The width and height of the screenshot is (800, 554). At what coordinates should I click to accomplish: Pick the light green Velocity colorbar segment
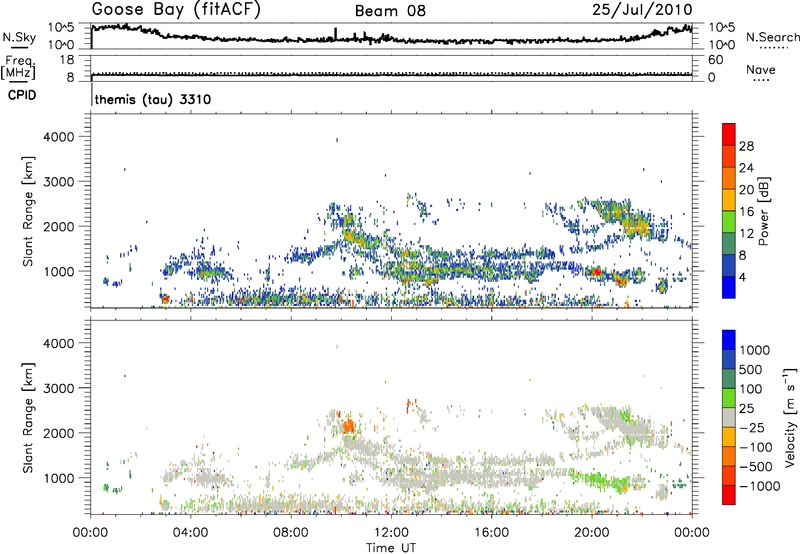pos(729,398)
